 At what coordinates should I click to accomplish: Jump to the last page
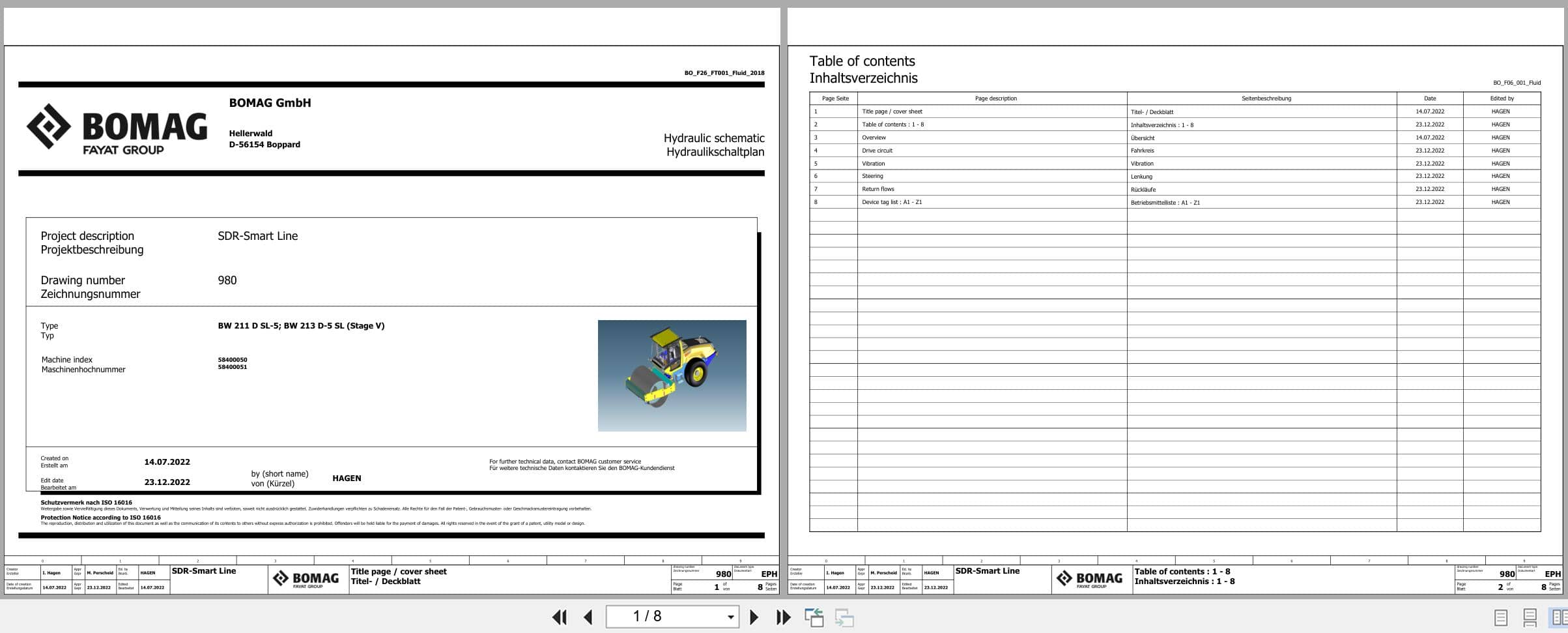[x=783, y=617]
